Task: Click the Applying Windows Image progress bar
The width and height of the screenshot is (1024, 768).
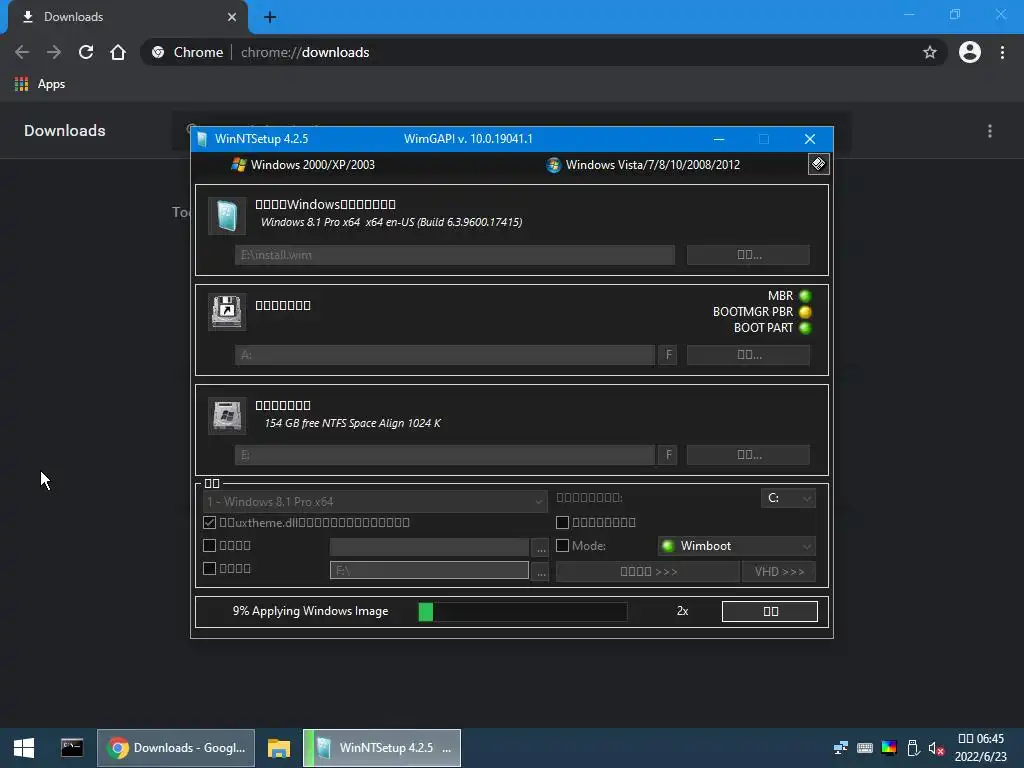Action: coord(522,611)
